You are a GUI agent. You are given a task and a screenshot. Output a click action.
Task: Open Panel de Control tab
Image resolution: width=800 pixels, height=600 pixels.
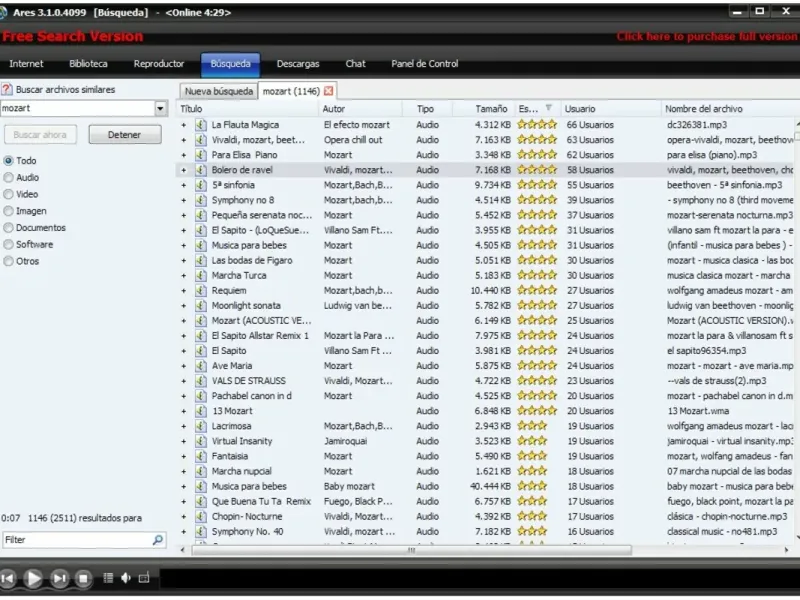pyautogui.click(x=424, y=64)
